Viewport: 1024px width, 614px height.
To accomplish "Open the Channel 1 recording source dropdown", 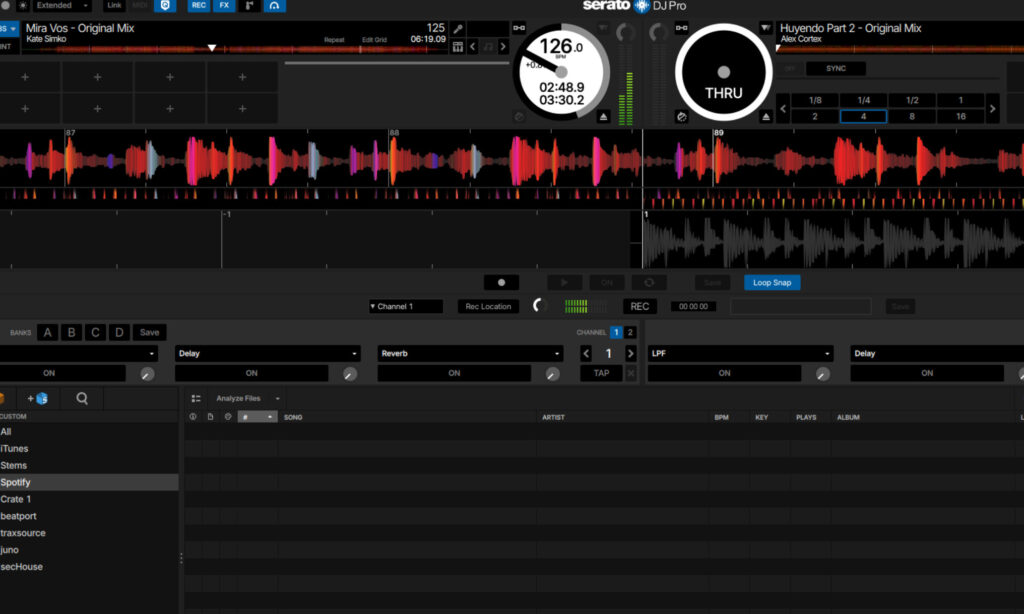I will [x=406, y=306].
